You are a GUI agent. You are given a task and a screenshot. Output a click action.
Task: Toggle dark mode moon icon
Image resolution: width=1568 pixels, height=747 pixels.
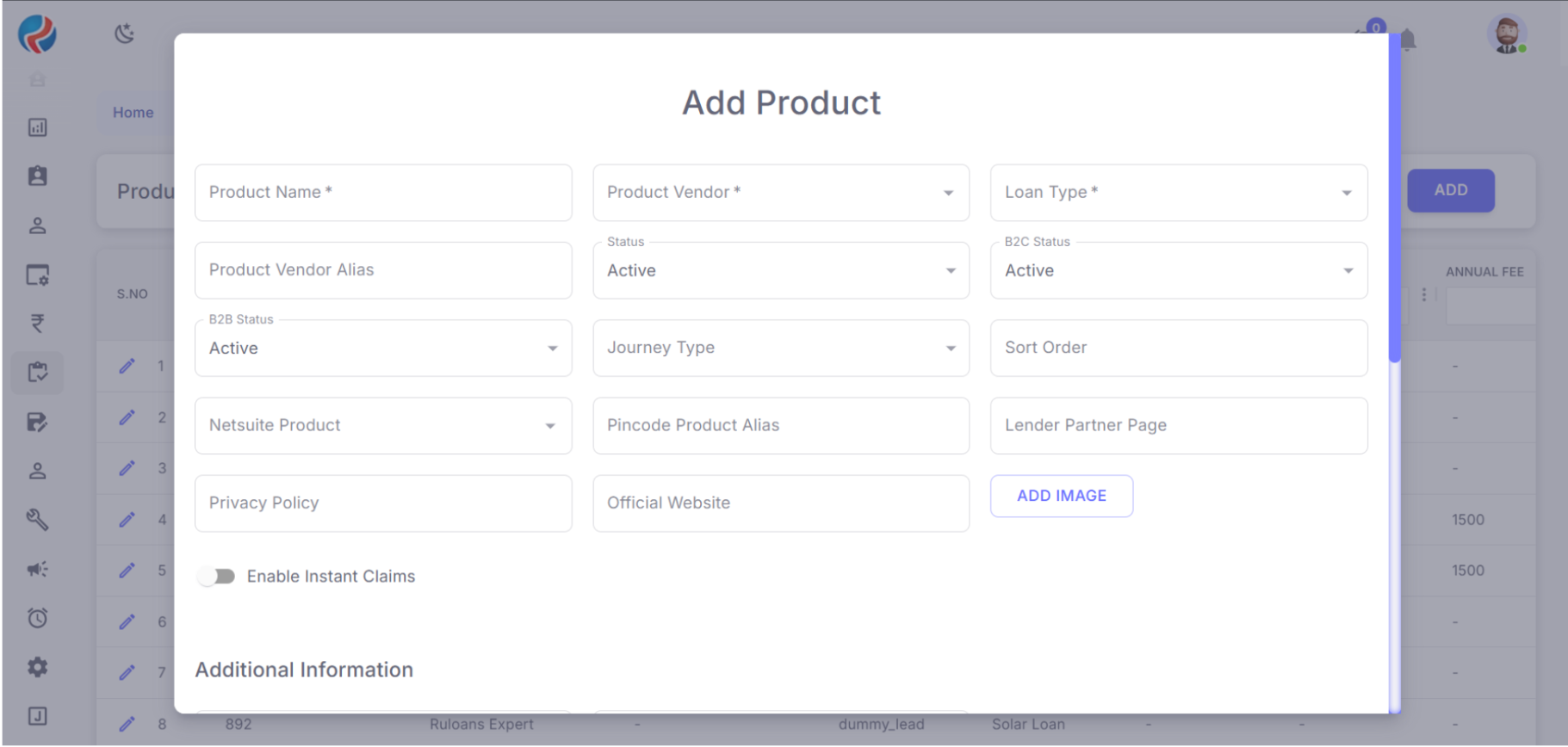click(x=125, y=34)
